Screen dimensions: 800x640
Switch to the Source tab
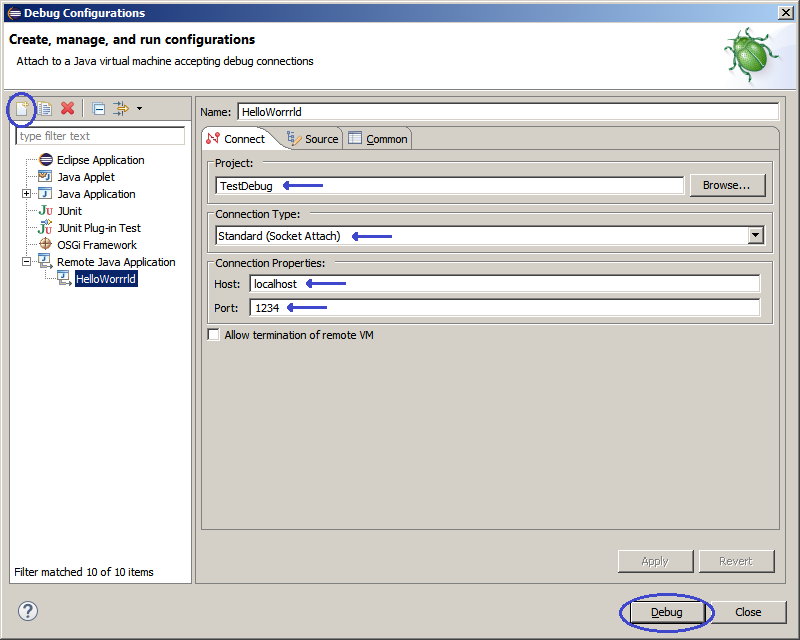point(313,139)
